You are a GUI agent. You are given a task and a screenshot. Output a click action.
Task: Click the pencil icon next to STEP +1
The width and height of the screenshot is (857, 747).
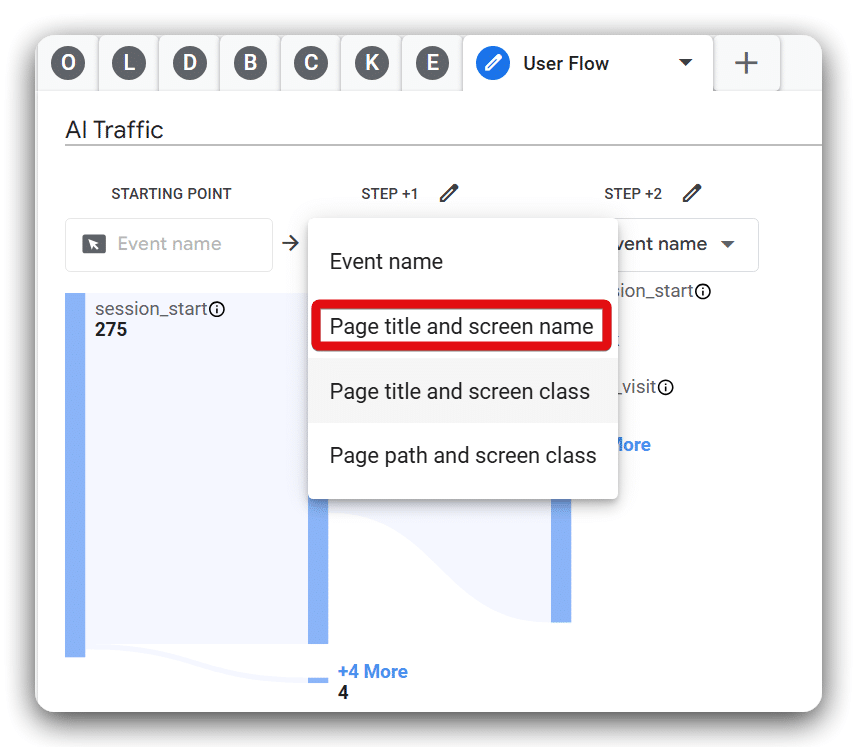pyautogui.click(x=448, y=192)
